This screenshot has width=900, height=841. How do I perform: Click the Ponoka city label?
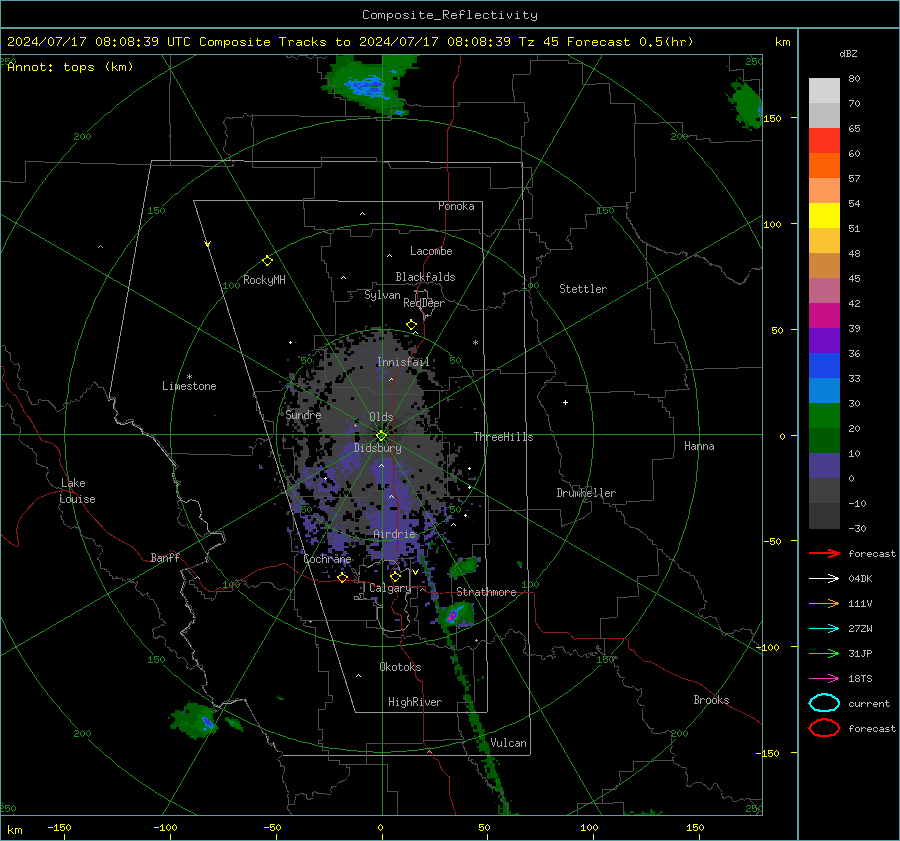click(x=456, y=206)
